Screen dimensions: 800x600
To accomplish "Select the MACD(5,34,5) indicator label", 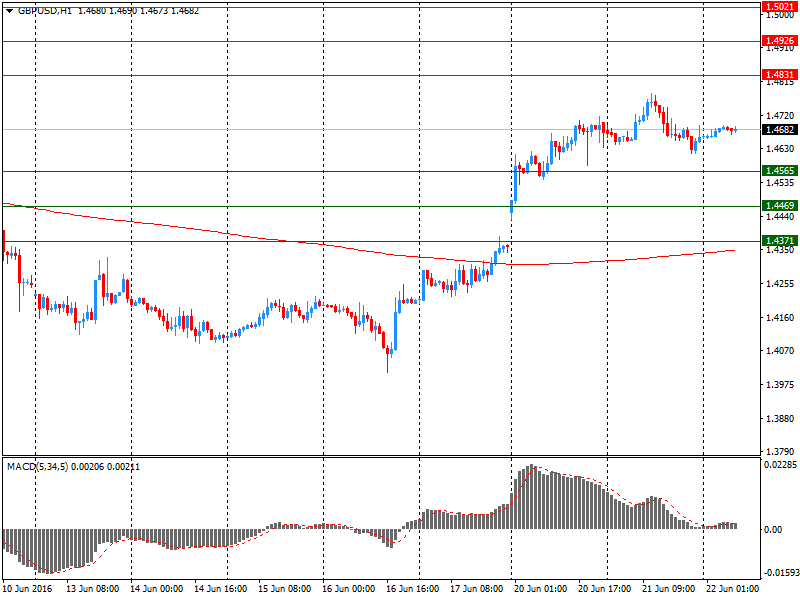I will tap(37, 467).
